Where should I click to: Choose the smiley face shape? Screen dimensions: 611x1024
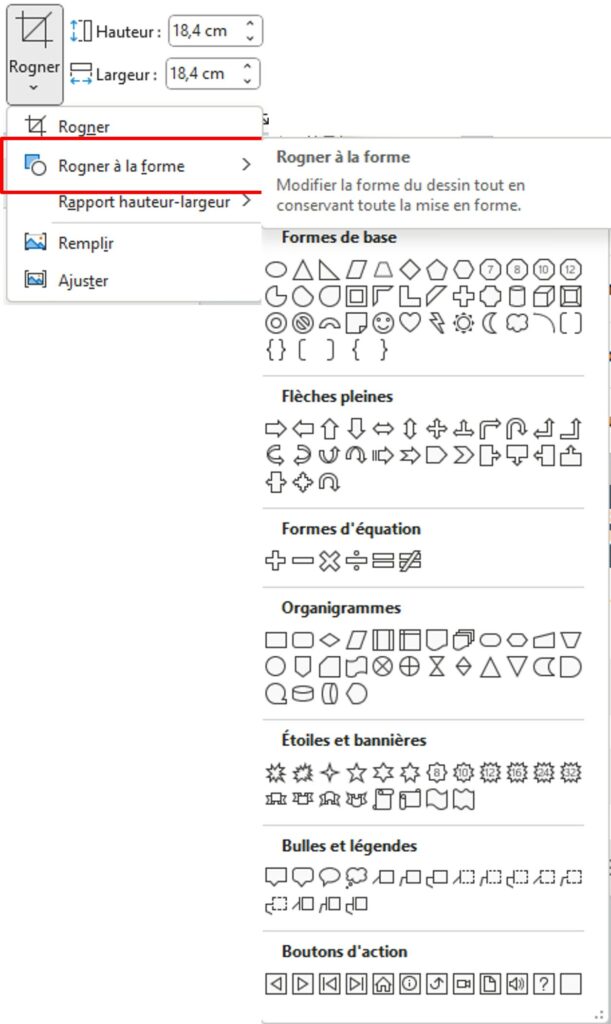383,323
